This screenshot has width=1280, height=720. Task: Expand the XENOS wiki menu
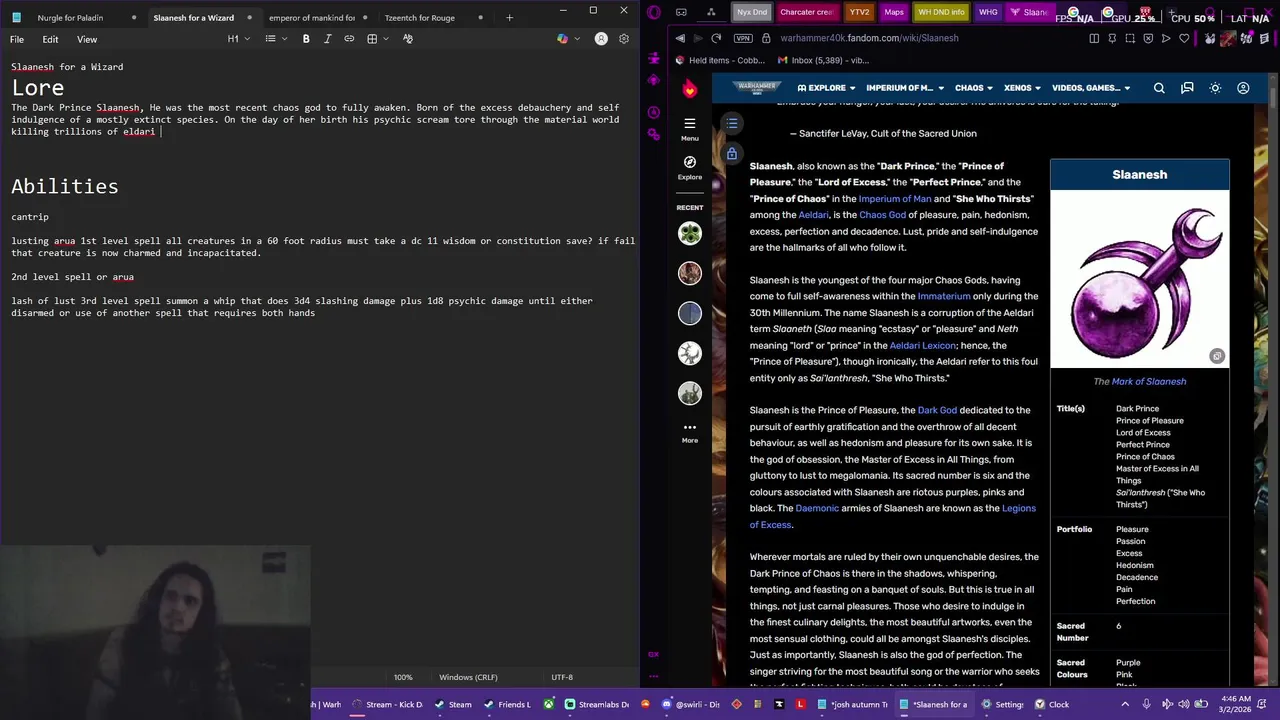pos(1022,88)
